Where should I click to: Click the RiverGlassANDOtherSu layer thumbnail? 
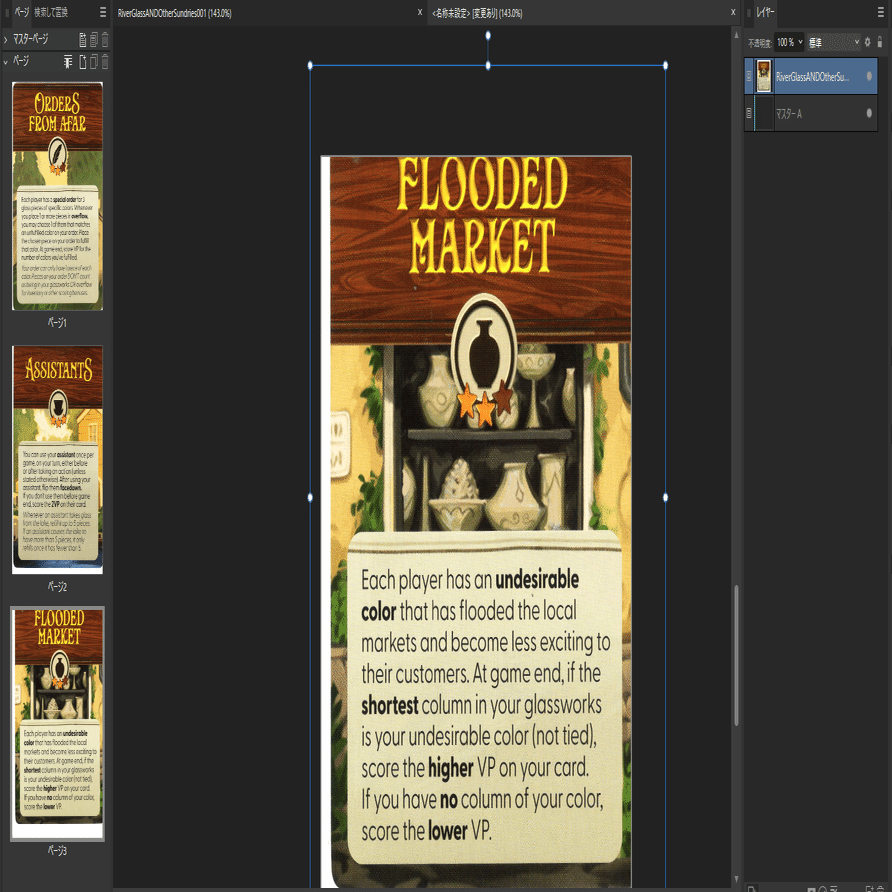(763, 76)
